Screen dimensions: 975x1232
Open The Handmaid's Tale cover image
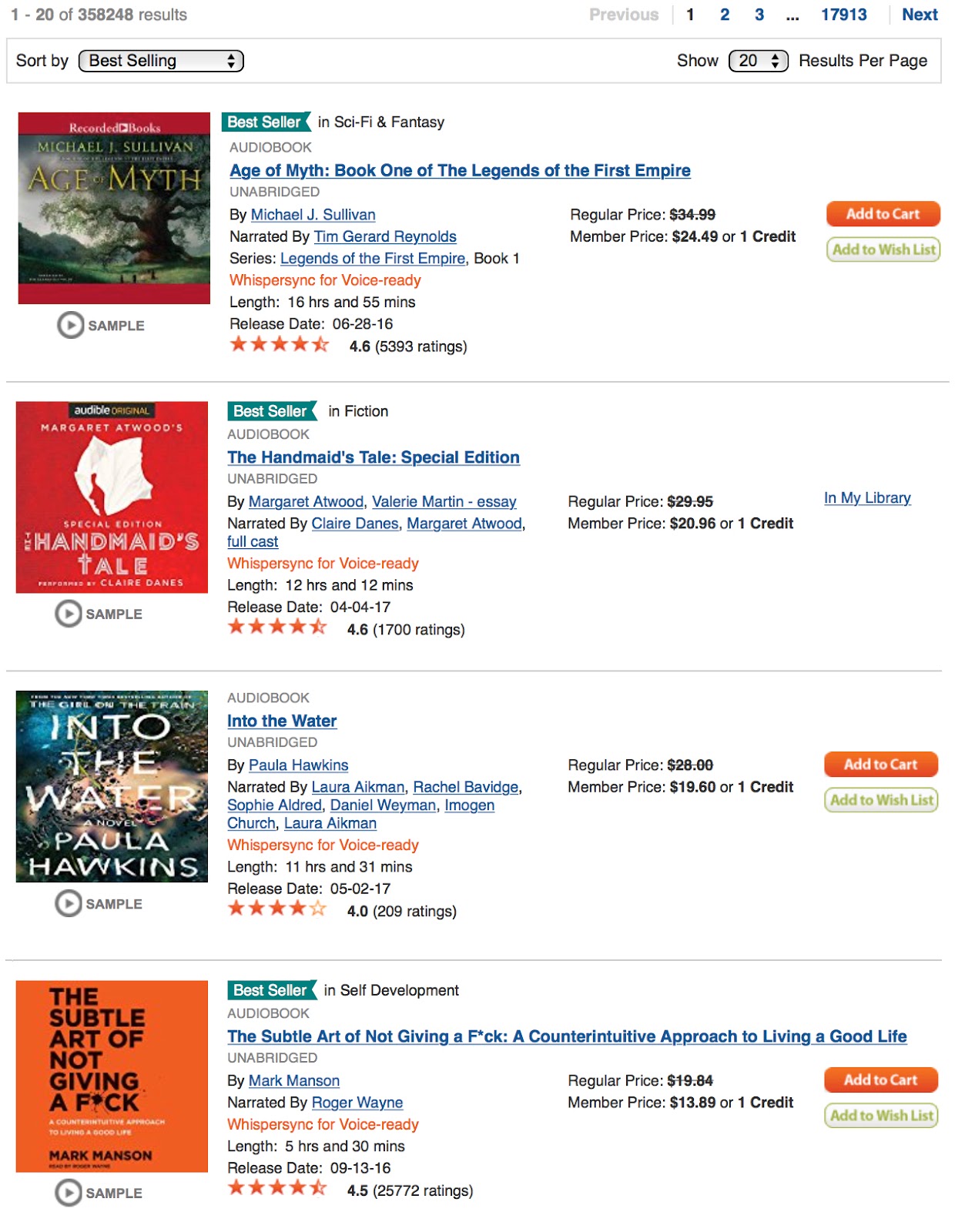112,497
